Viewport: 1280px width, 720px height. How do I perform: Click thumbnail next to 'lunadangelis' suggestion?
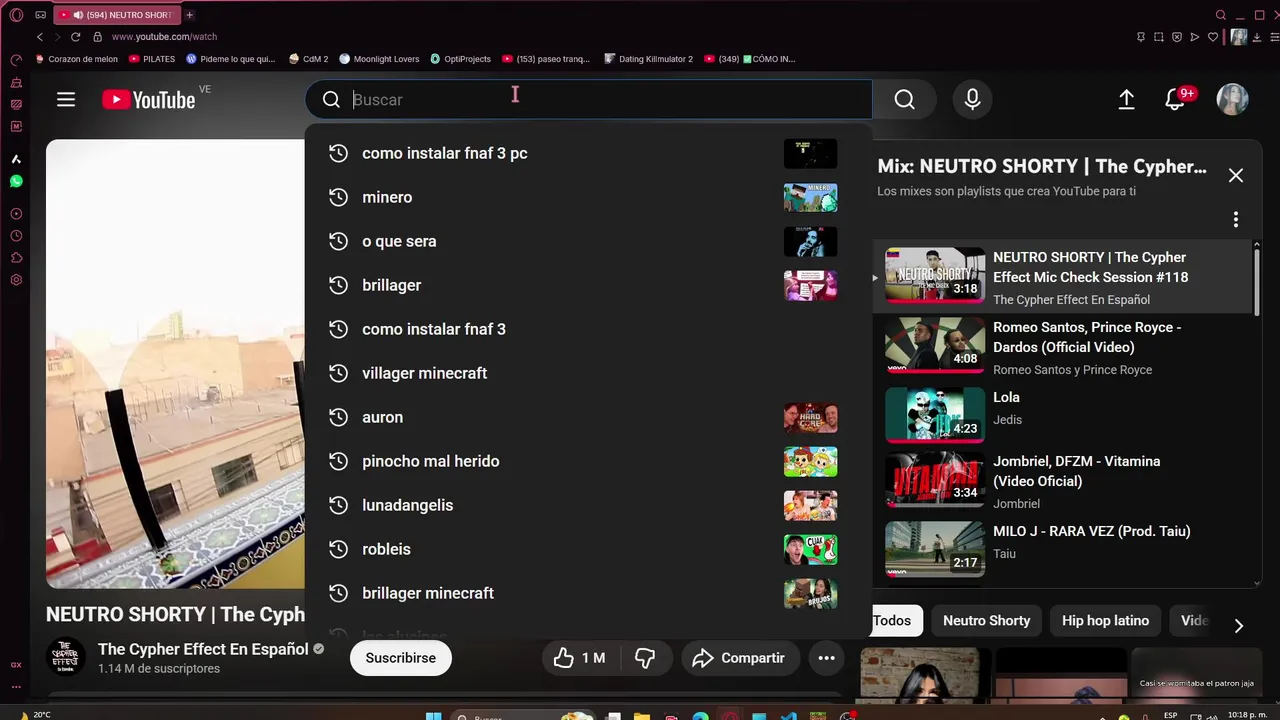tap(810, 505)
